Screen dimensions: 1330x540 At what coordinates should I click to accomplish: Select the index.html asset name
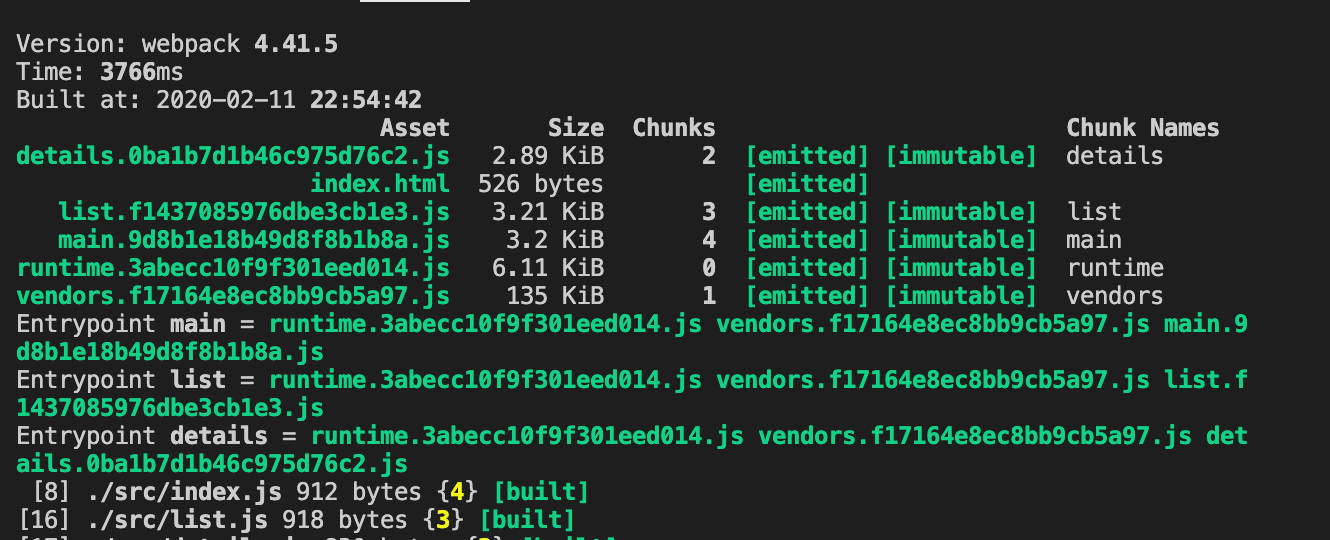coord(380,184)
